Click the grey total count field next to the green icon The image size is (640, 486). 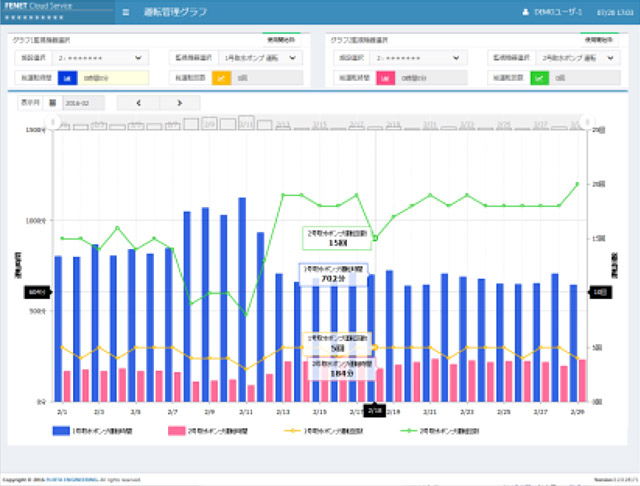click(x=585, y=78)
